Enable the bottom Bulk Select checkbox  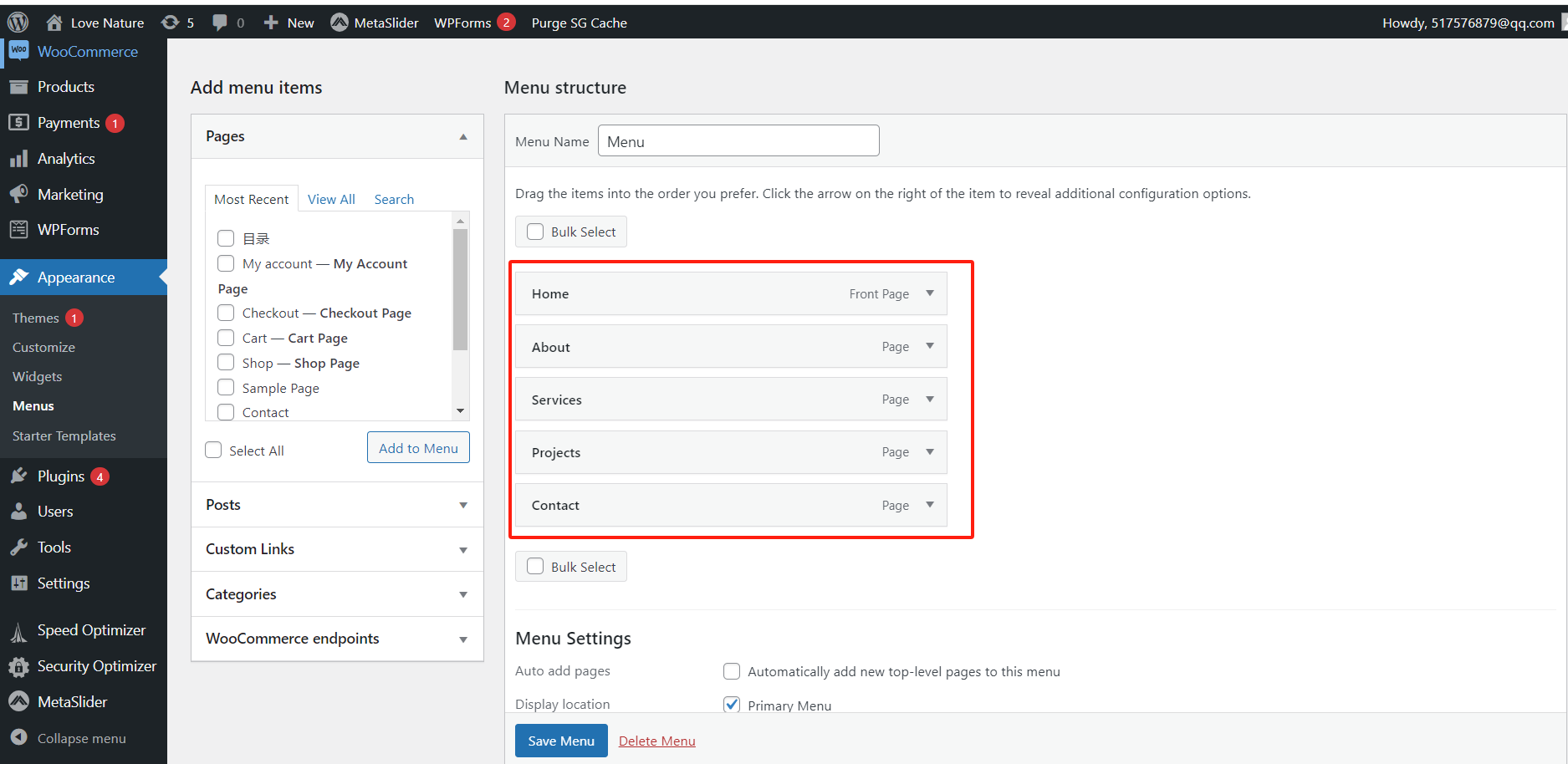click(535, 566)
